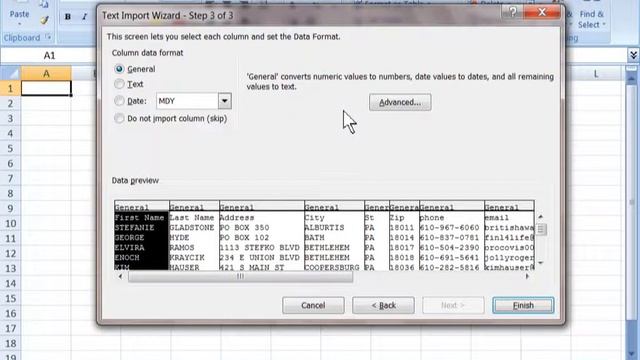640x360 pixels.
Task: Expand the formula bar chevron
Action: (633, 55)
